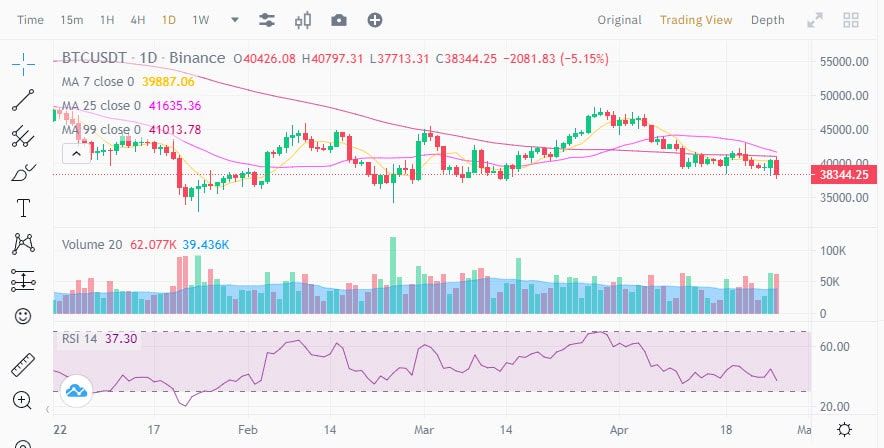Image resolution: width=884 pixels, height=448 pixels.
Task: Select the ruler measure tool
Action: point(23,365)
